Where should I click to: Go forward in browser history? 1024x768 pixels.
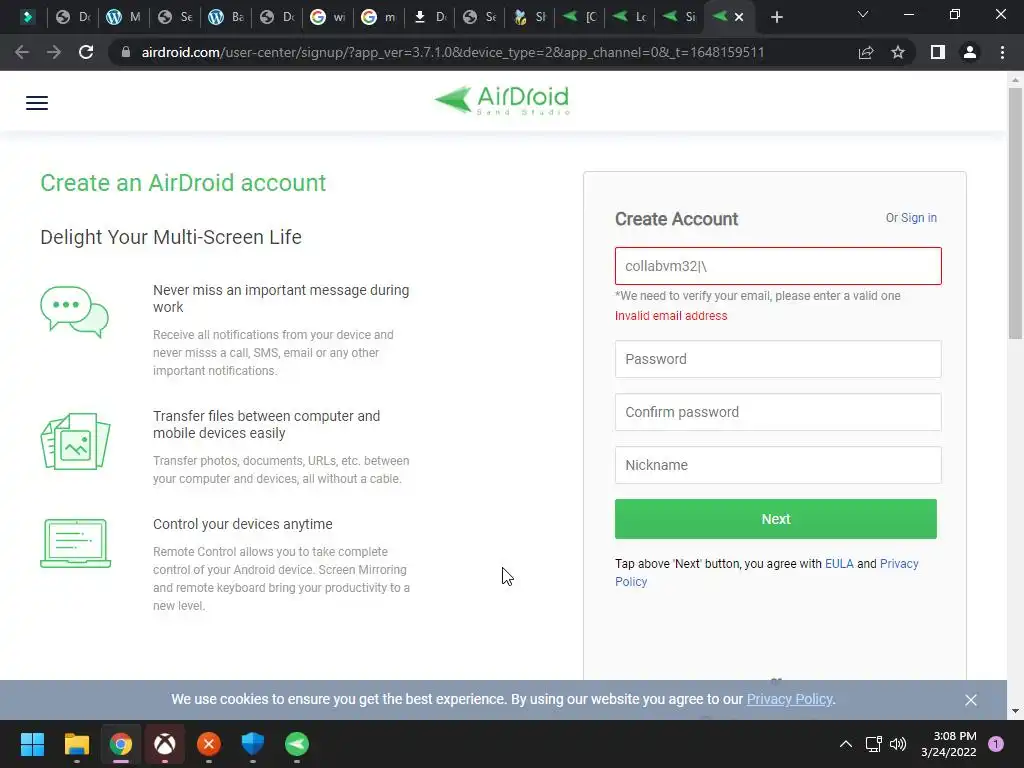[54, 52]
